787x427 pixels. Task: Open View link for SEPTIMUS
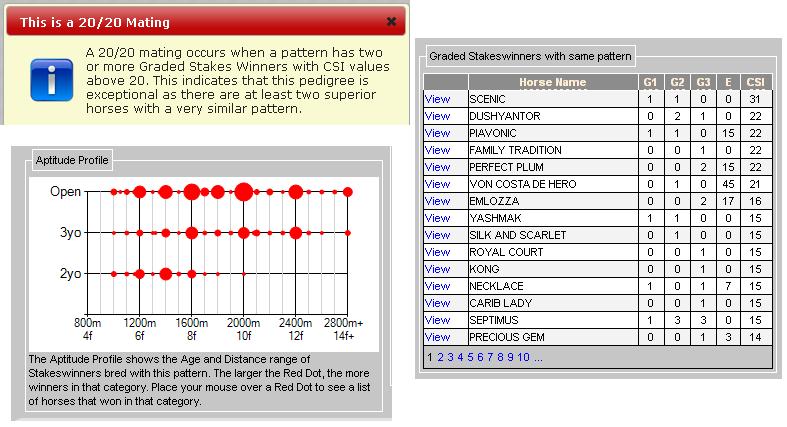coord(437,320)
